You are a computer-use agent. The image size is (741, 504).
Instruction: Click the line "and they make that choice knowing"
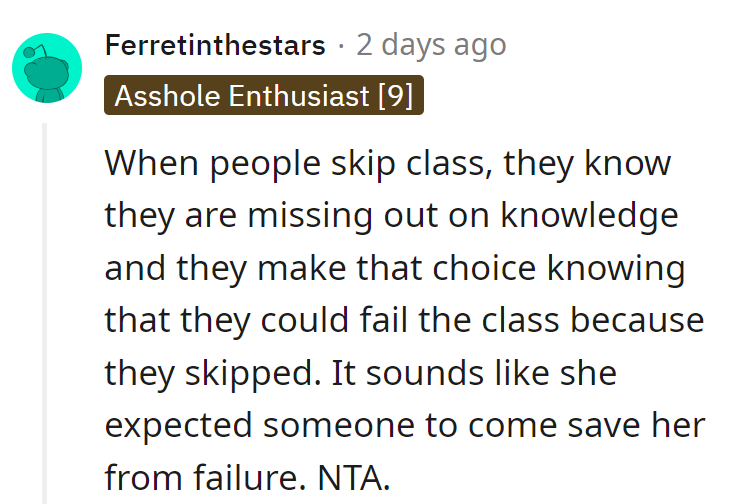pyautogui.click(x=394, y=268)
